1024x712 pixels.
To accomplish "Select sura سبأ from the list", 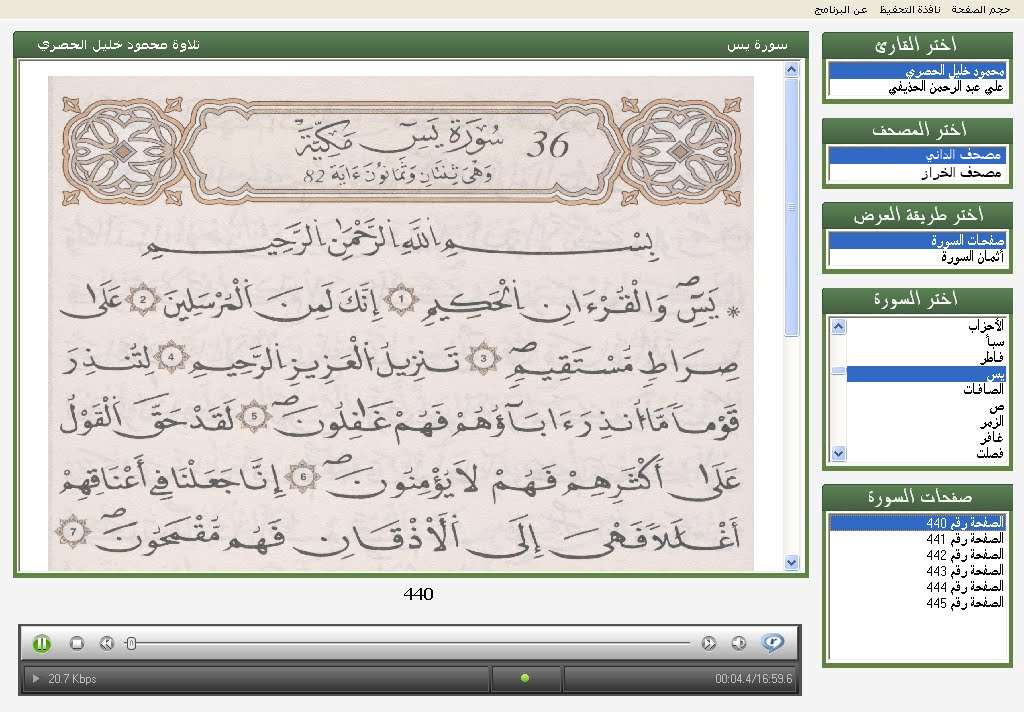I will 925,342.
